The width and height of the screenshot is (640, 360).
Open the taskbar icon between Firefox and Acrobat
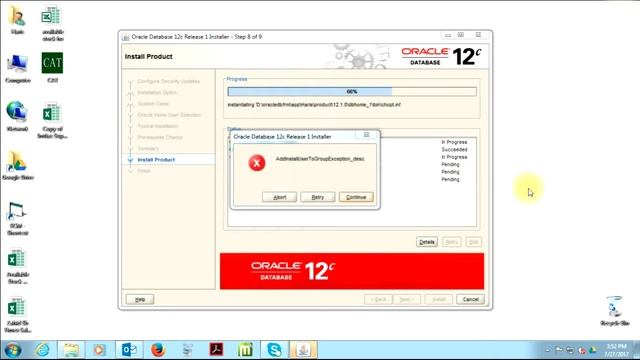pos(187,350)
